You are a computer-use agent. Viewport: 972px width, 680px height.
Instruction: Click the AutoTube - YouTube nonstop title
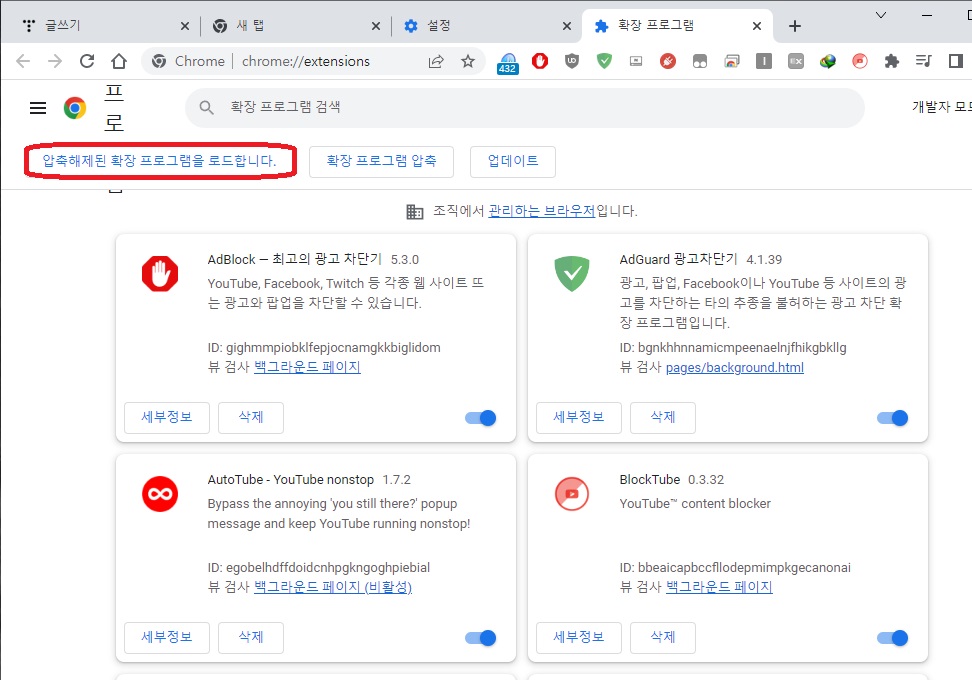click(291, 479)
